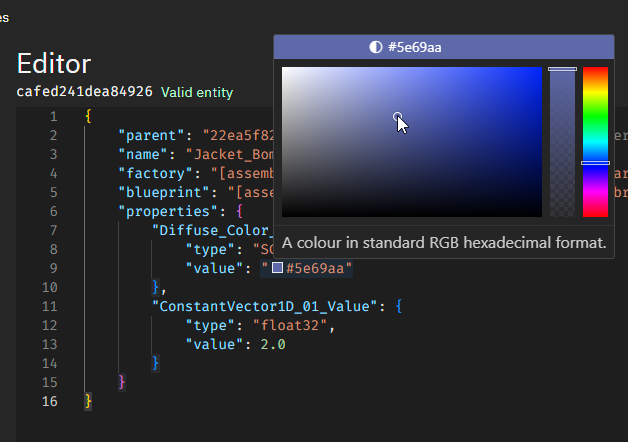The height and width of the screenshot is (442, 628).
Task: Click the "#5e69aa" value text on line 9
Action: coord(319,268)
